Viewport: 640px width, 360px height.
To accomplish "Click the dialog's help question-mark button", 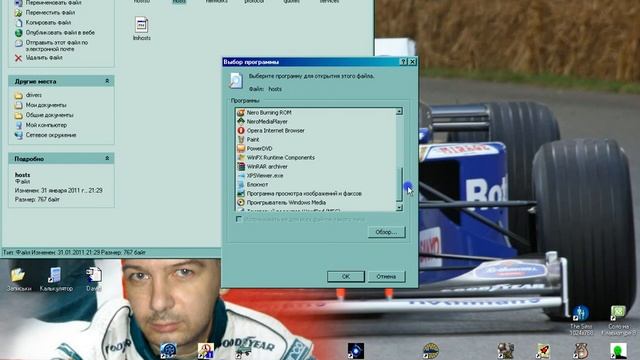I will (403, 62).
